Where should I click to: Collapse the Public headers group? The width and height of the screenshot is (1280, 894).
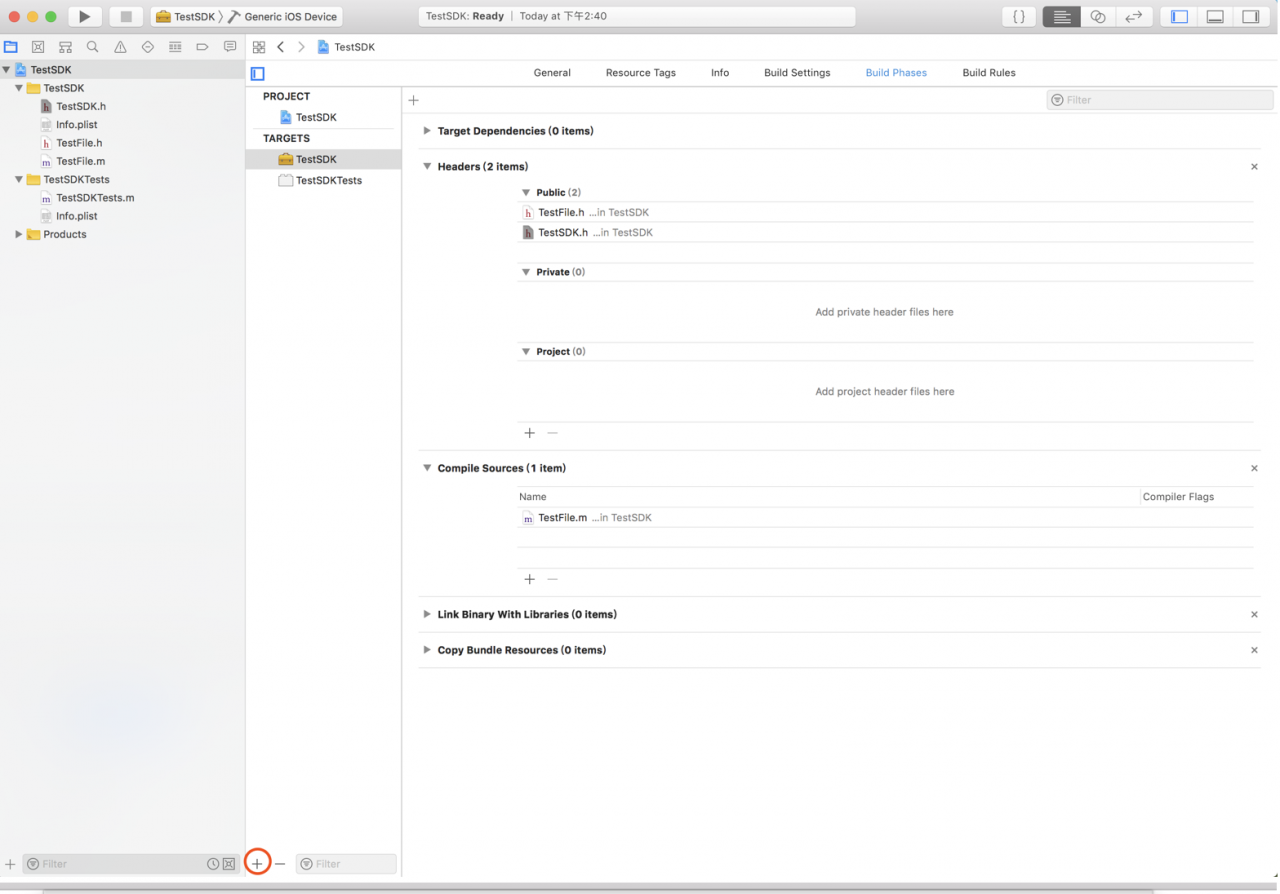[x=526, y=192]
